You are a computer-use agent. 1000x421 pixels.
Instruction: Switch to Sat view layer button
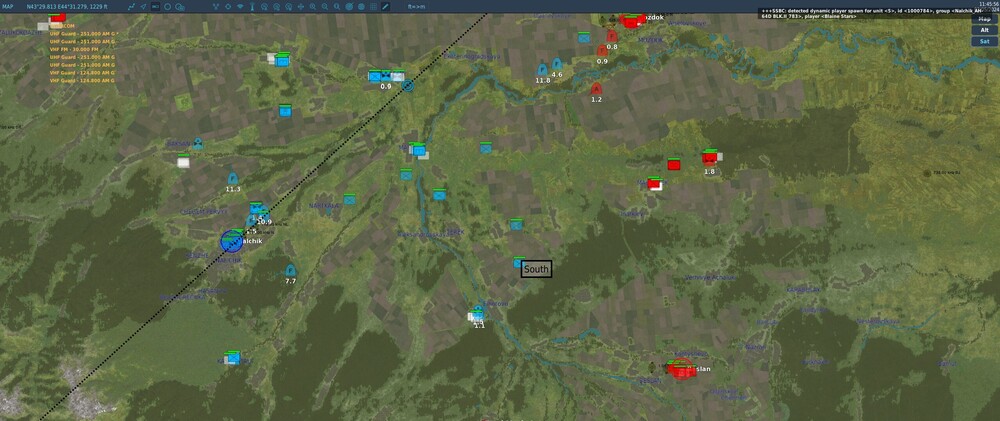tap(985, 41)
